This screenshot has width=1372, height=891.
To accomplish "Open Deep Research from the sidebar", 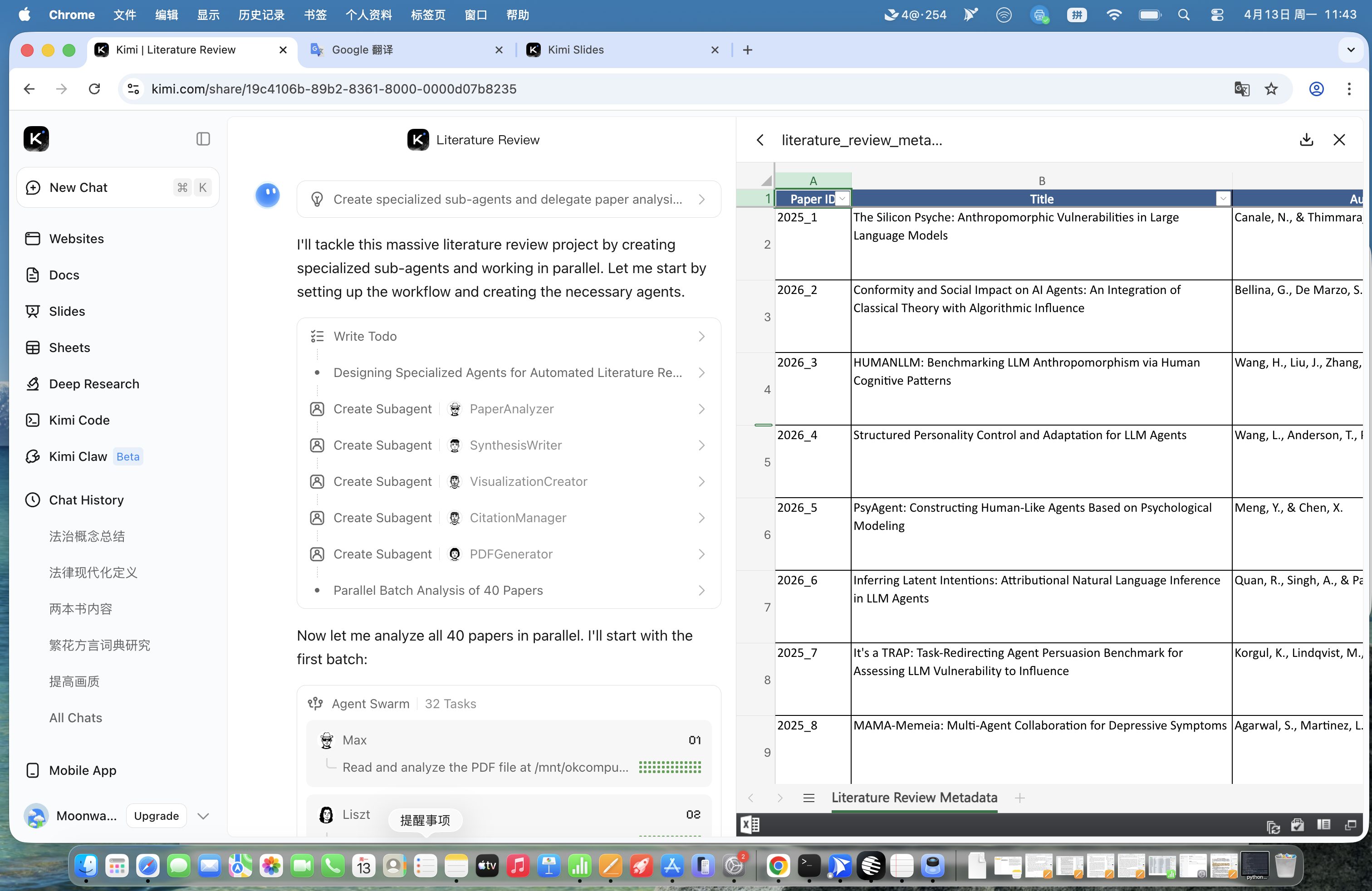I will coord(93,384).
